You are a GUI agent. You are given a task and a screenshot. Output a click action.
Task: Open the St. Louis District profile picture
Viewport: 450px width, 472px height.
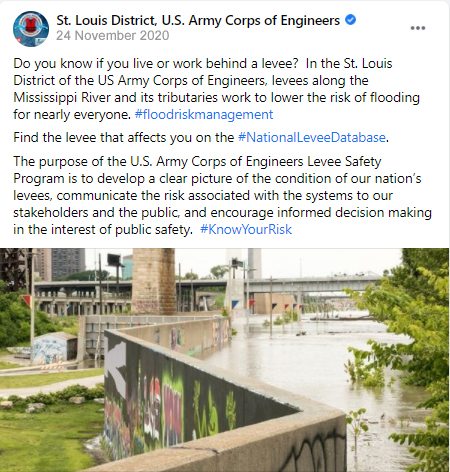coord(31,29)
